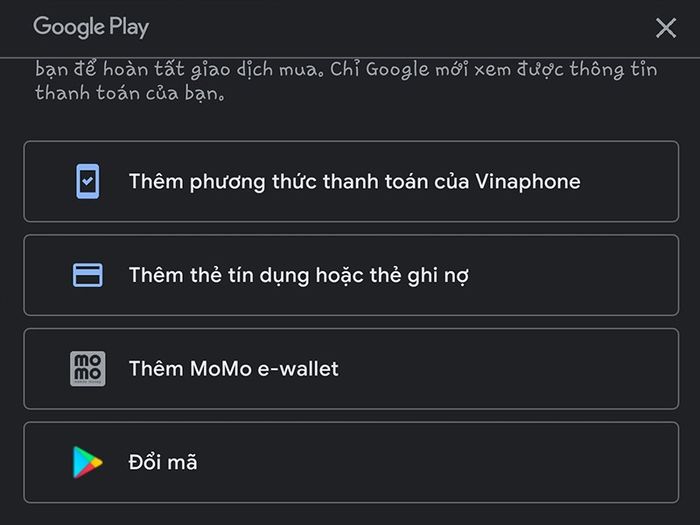Click the MoMo wallet logo icon

(88, 368)
